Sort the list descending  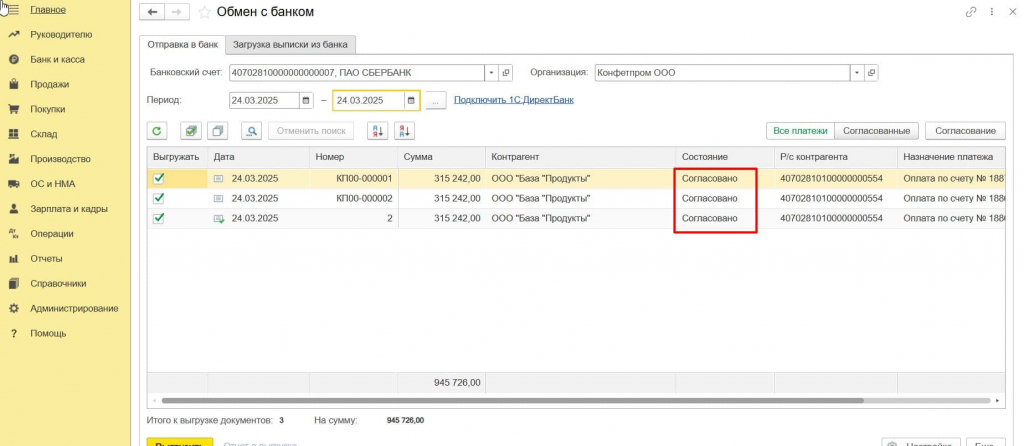click(405, 131)
